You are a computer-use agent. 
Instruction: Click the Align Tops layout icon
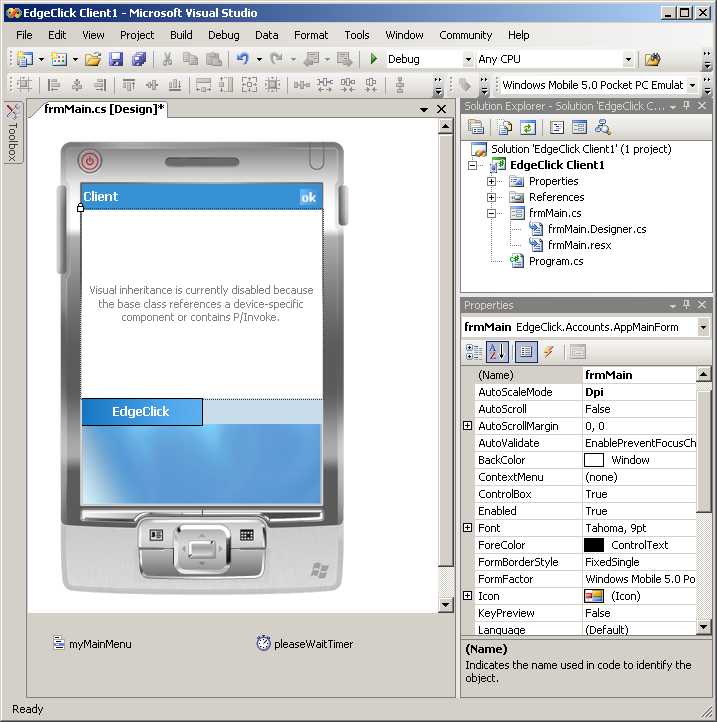click(129, 85)
